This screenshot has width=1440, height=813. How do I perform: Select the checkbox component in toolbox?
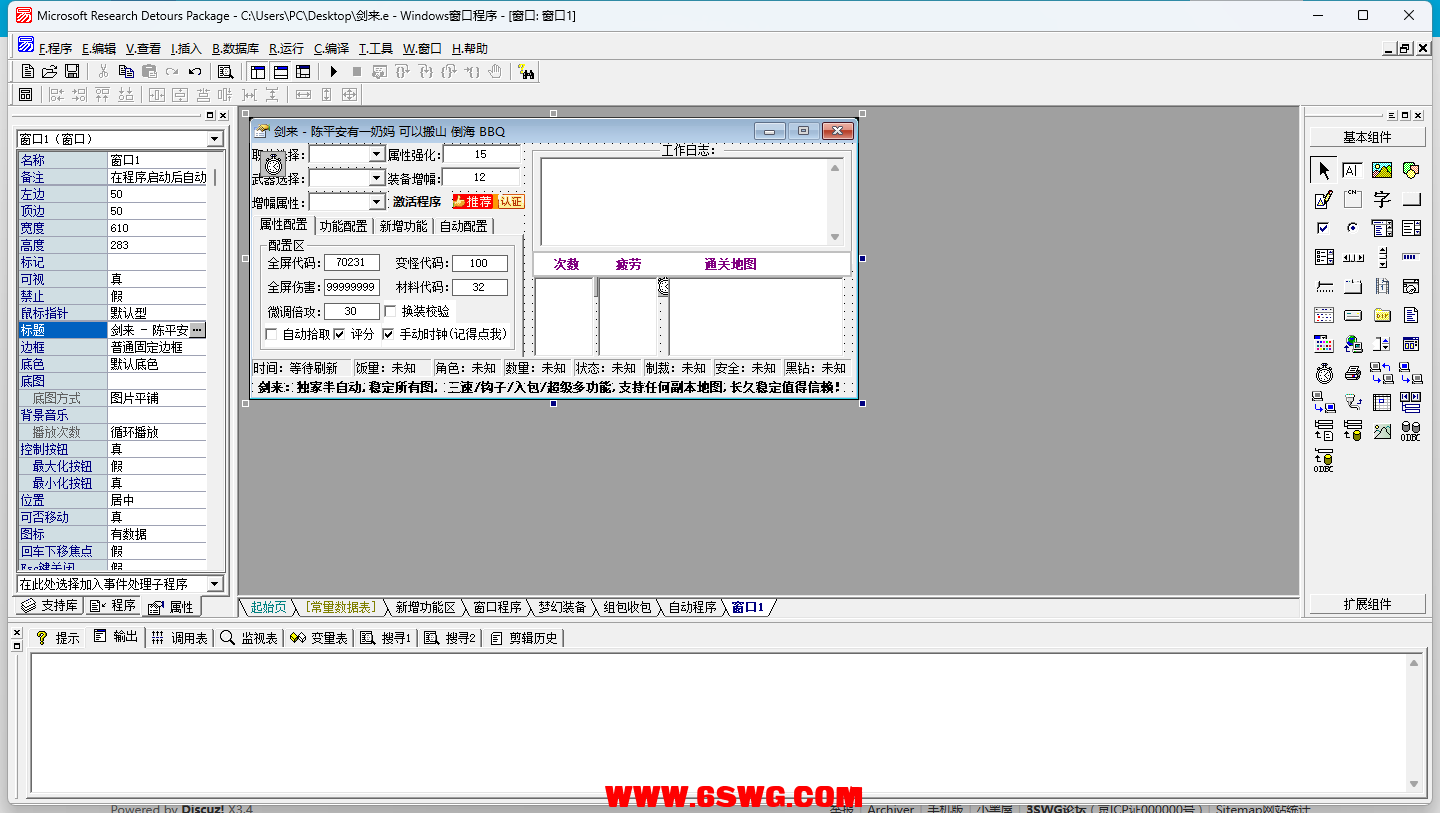point(1324,228)
